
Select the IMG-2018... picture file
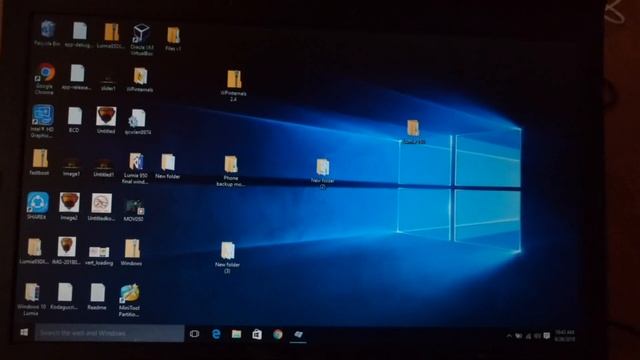coord(66,251)
